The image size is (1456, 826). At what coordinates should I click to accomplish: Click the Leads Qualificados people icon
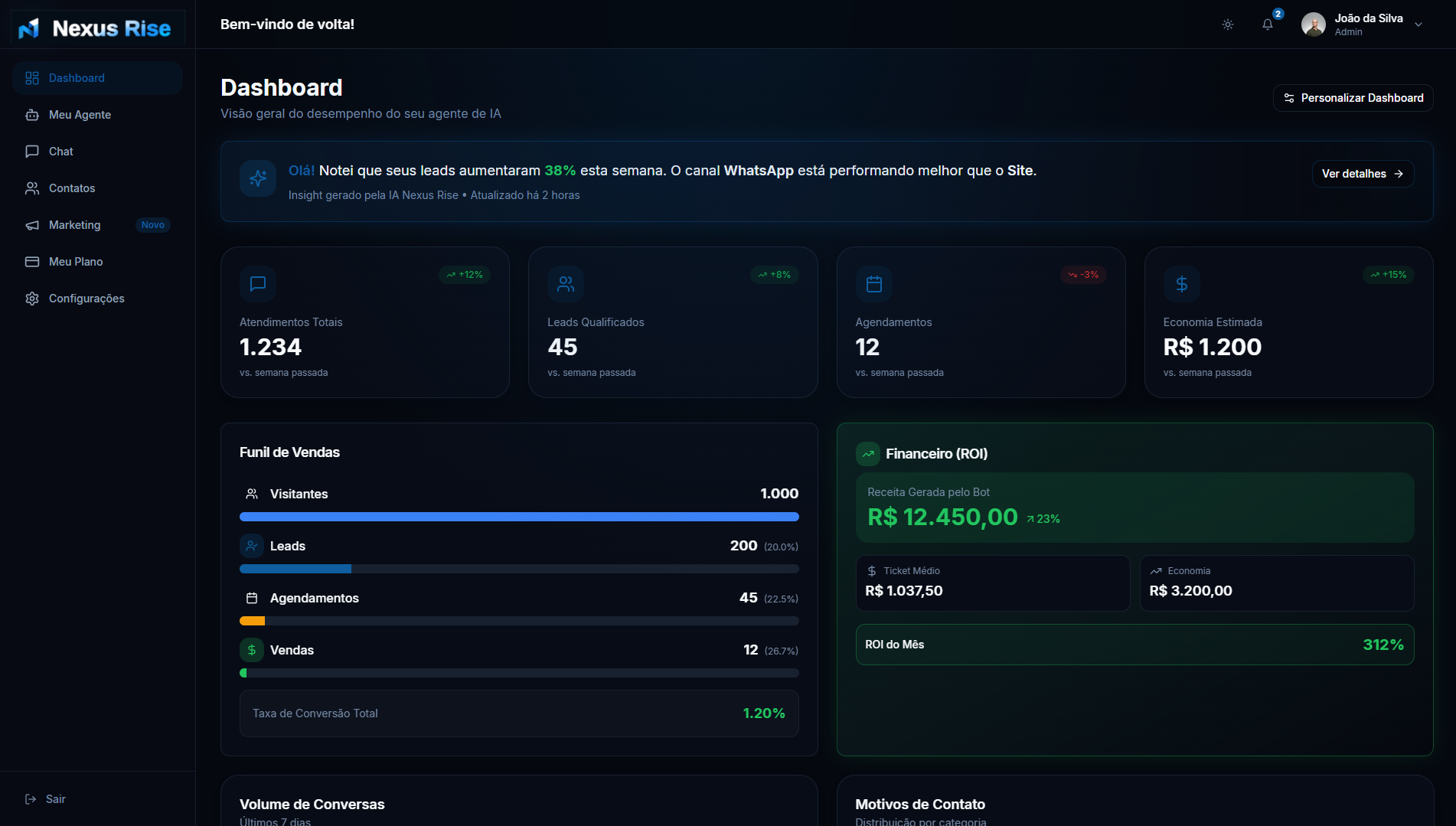coord(566,284)
